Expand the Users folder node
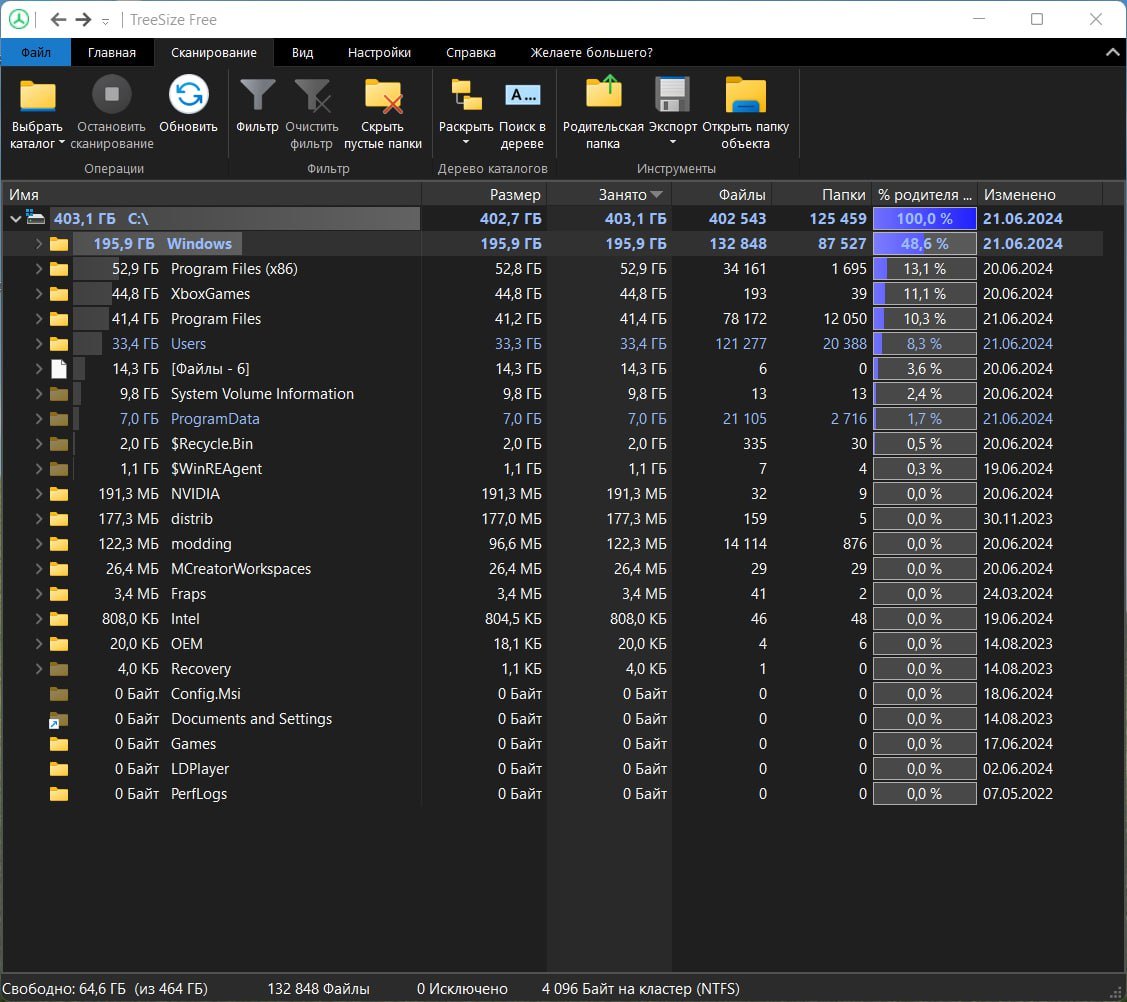Image resolution: width=1127 pixels, height=1002 pixels. pos(39,344)
